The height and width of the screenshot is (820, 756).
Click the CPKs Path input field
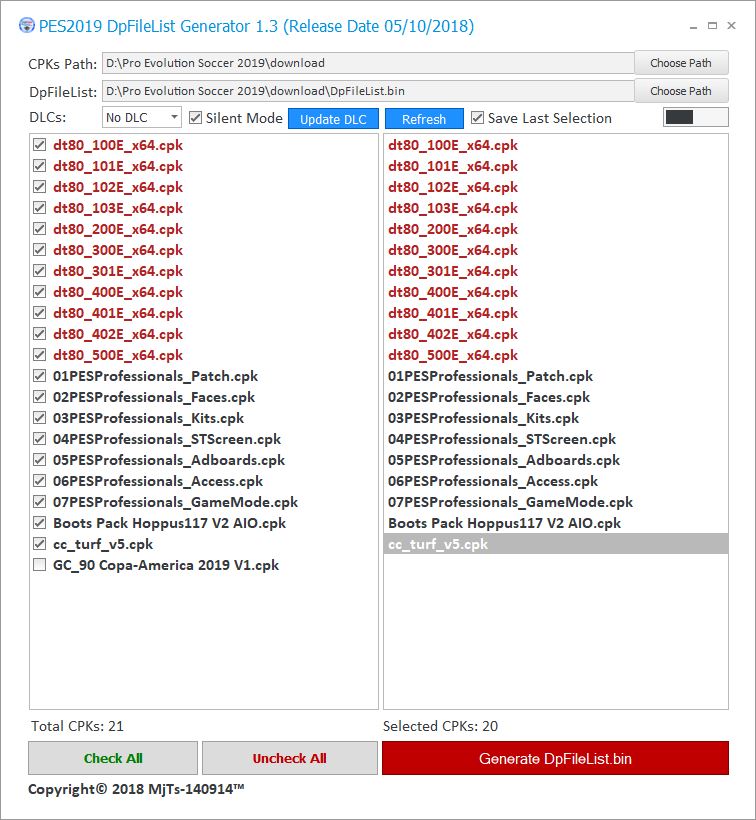(x=368, y=63)
